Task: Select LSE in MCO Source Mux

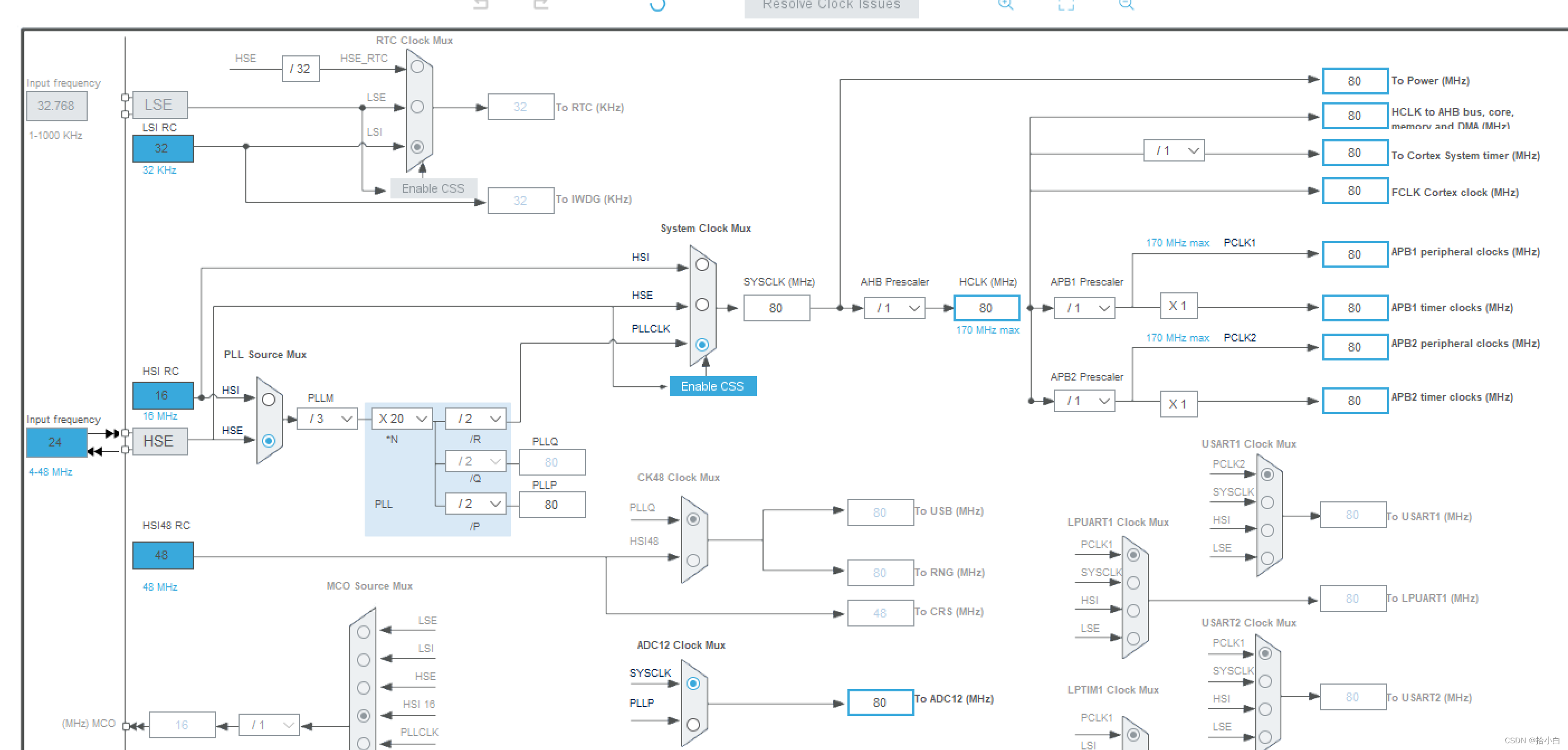Action: (x=364, y=632)
